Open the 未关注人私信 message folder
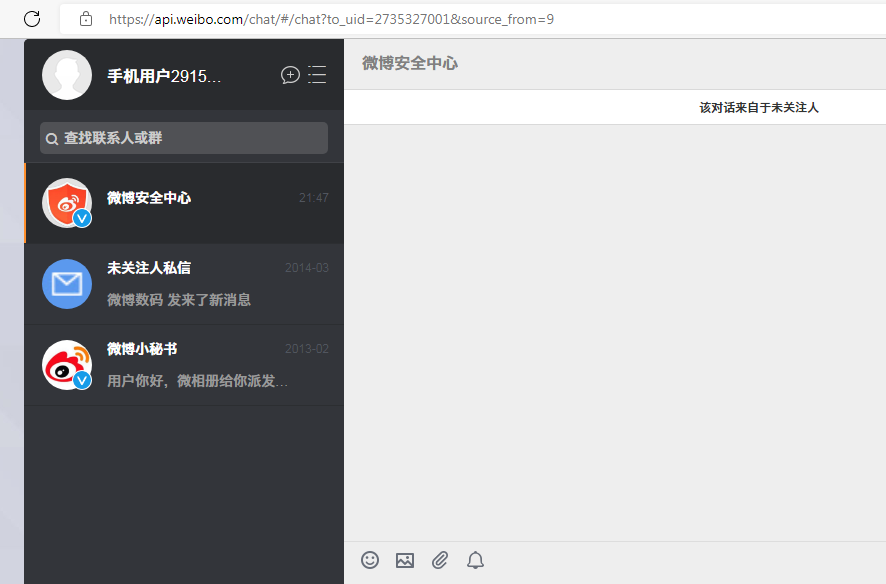This screenshot has height=584, width=886. tap(200, 284)
